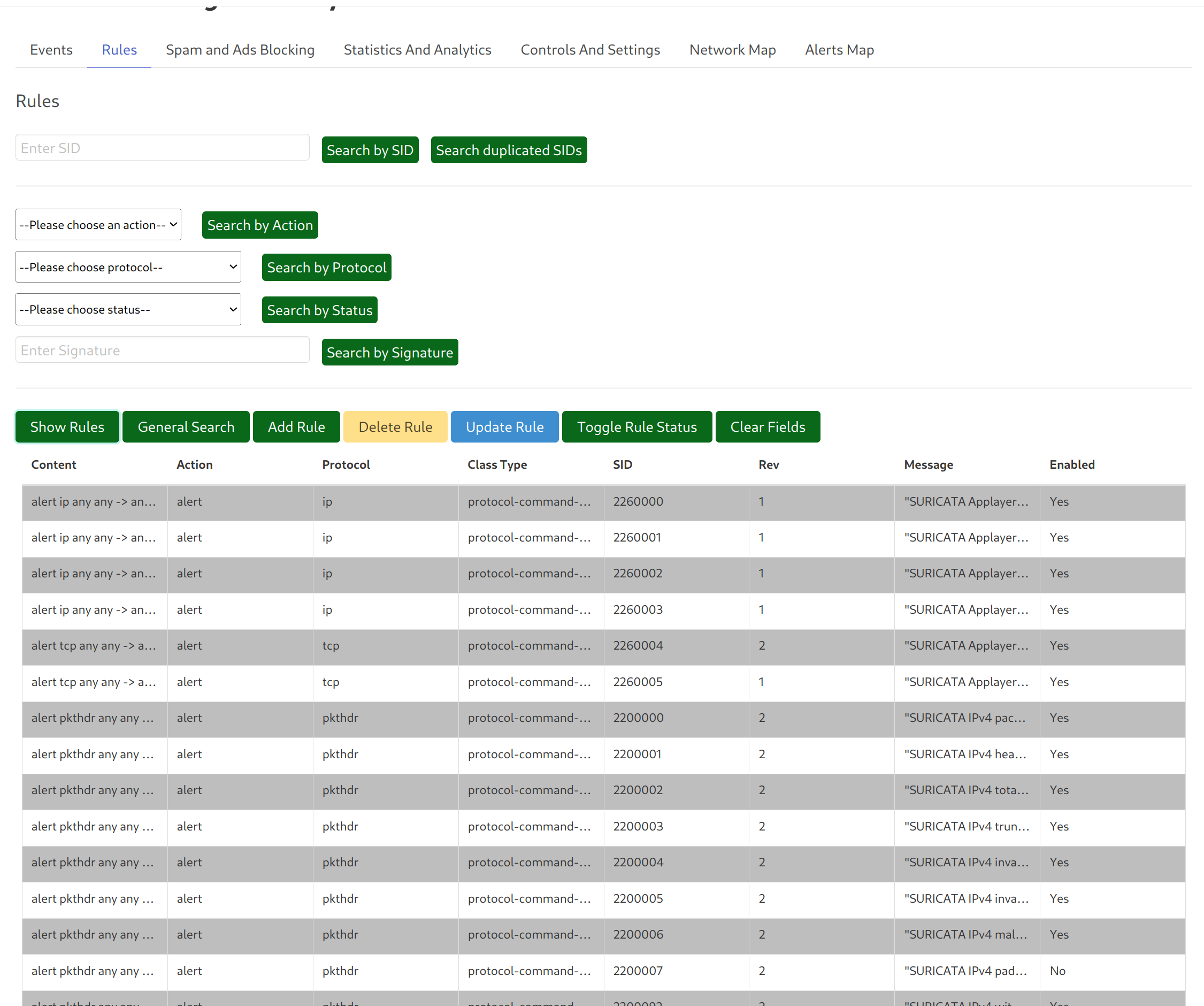Open the Events tab

click(x=51, y=50)
